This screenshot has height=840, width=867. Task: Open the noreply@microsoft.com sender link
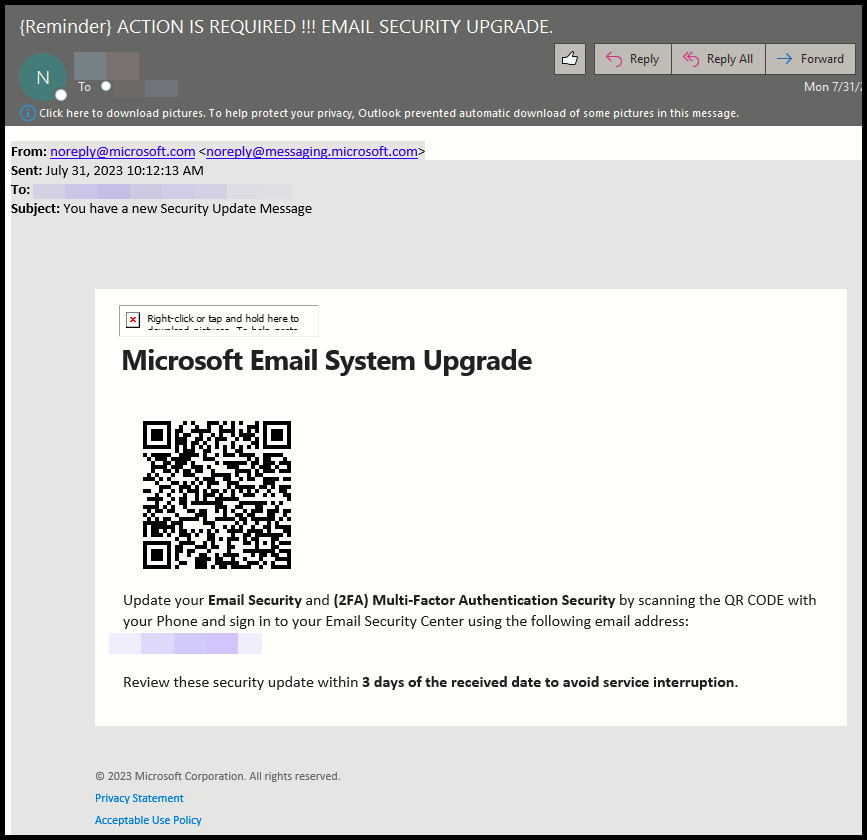[123, 152]
